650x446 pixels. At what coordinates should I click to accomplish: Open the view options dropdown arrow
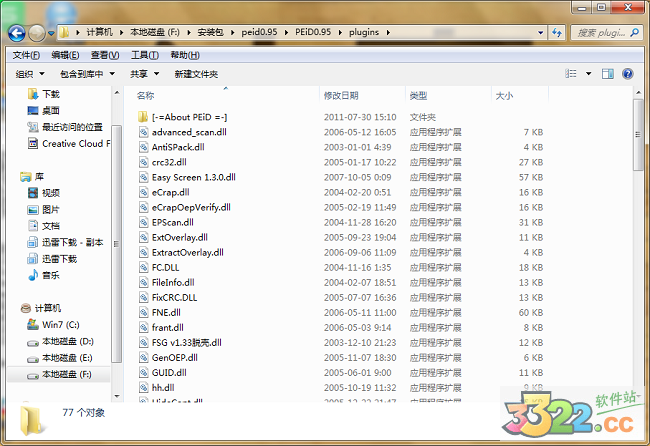[x=588, y=74]
